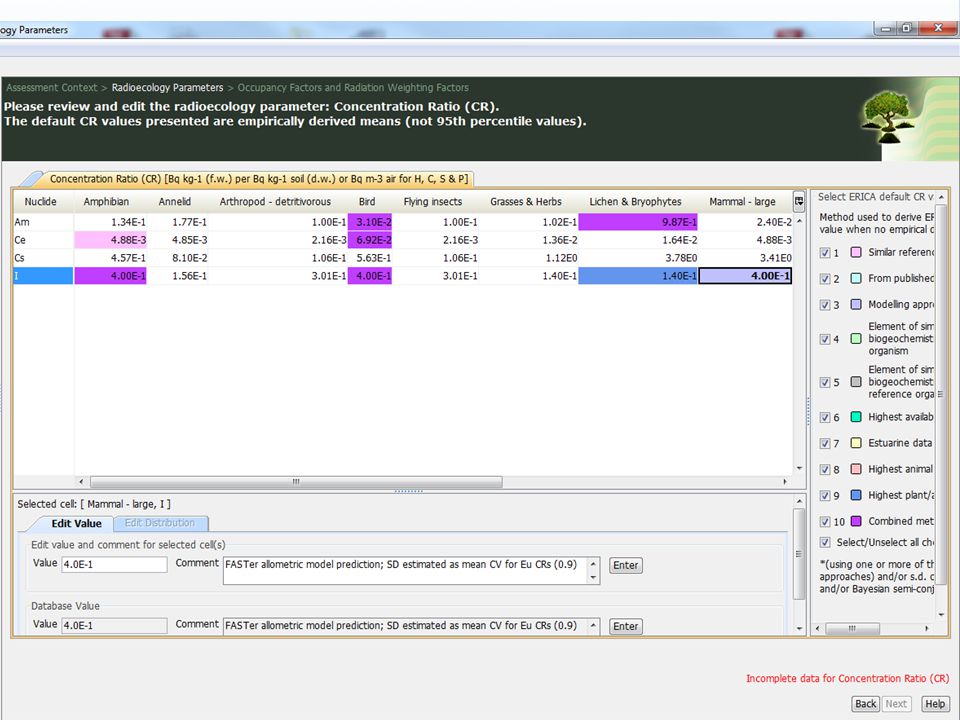Toggle checkbox 8 Highest animal
The width and height of the screenshot is (960, 720).
(825, 470)
